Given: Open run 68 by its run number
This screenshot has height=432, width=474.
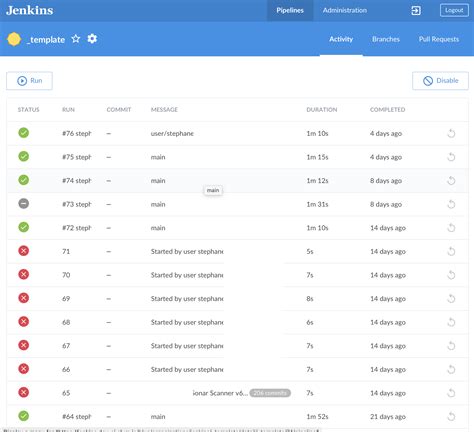Looking at the screenshot, I should tap(66, 322).
